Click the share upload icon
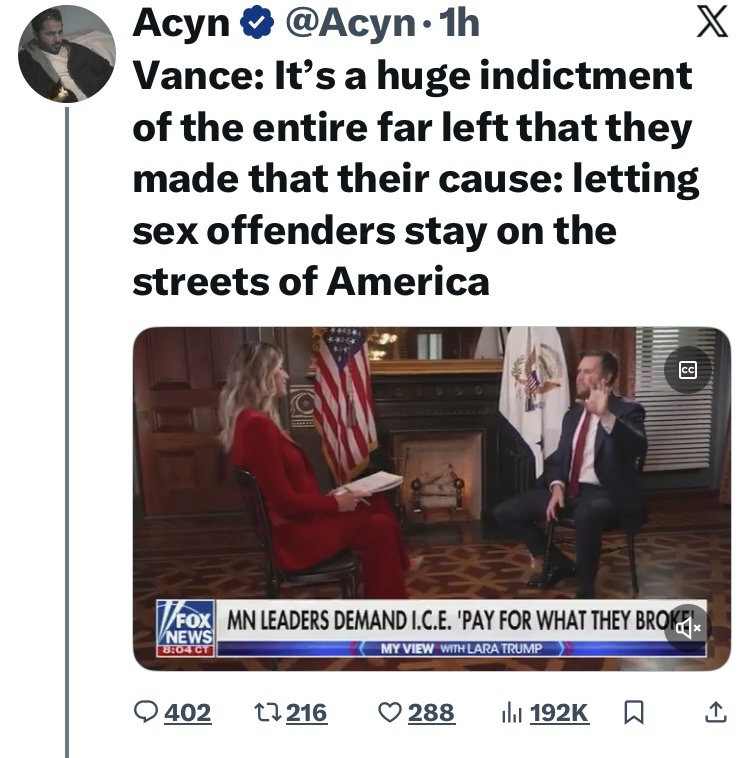 tap(714, 713)
